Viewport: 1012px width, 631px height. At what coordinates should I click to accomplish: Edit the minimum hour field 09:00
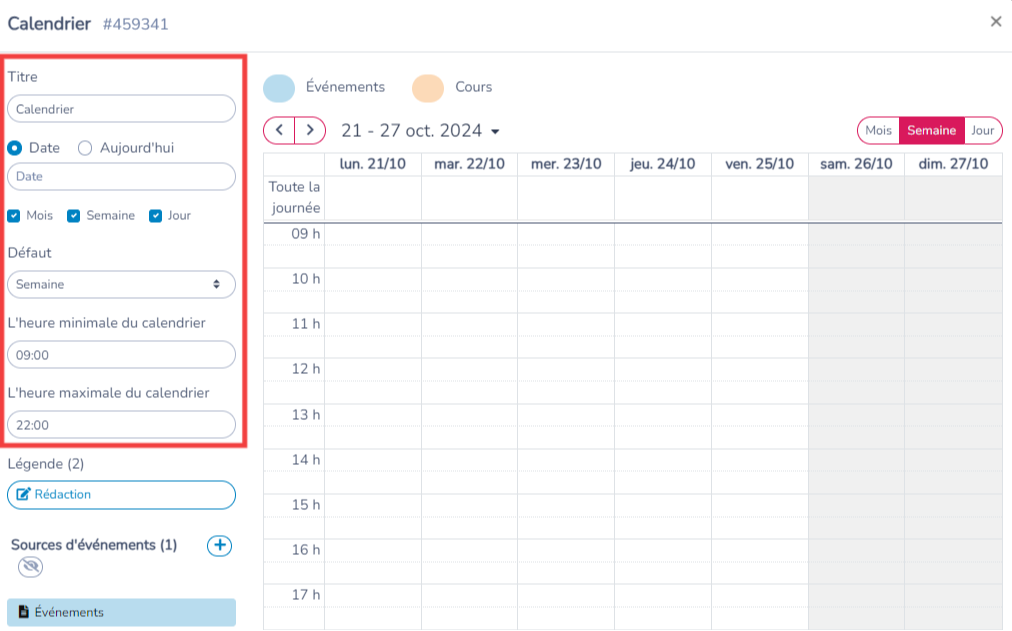click(121, 355)
